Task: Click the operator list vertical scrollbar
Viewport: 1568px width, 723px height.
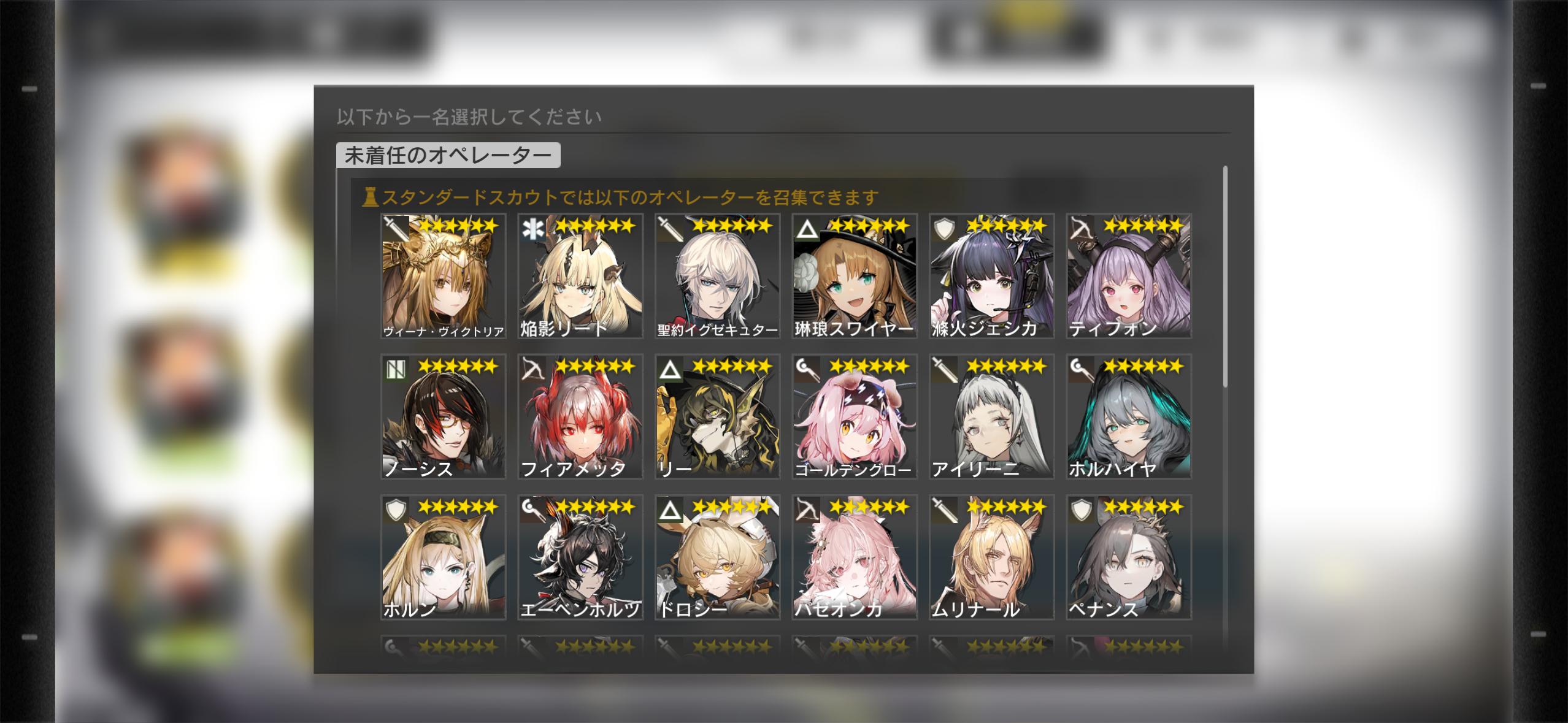Action: [x=1225, y=277]
